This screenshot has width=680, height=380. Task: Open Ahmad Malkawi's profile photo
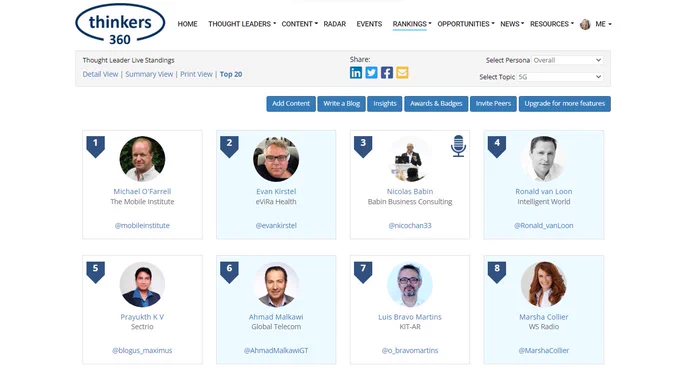point(276,284)
